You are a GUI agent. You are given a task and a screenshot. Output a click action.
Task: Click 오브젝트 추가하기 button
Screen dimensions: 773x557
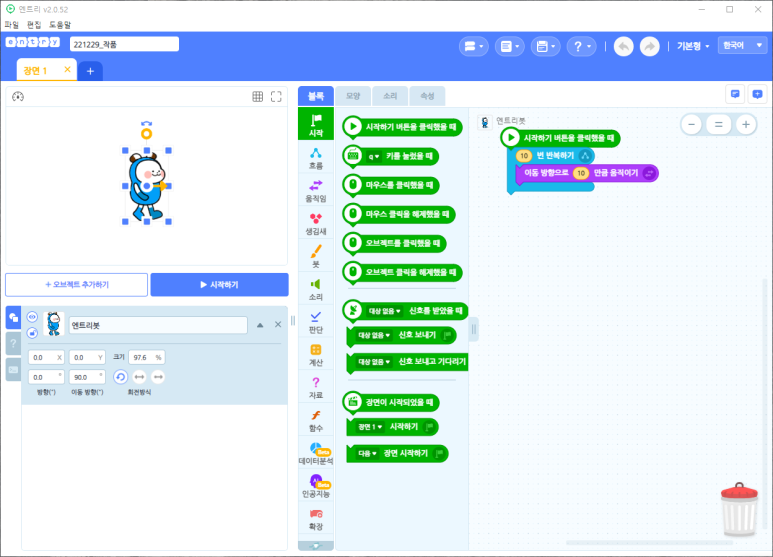76,285
